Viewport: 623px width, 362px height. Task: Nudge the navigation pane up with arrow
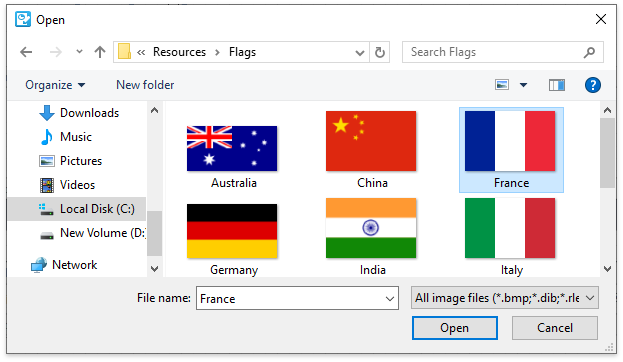point(155,110)
